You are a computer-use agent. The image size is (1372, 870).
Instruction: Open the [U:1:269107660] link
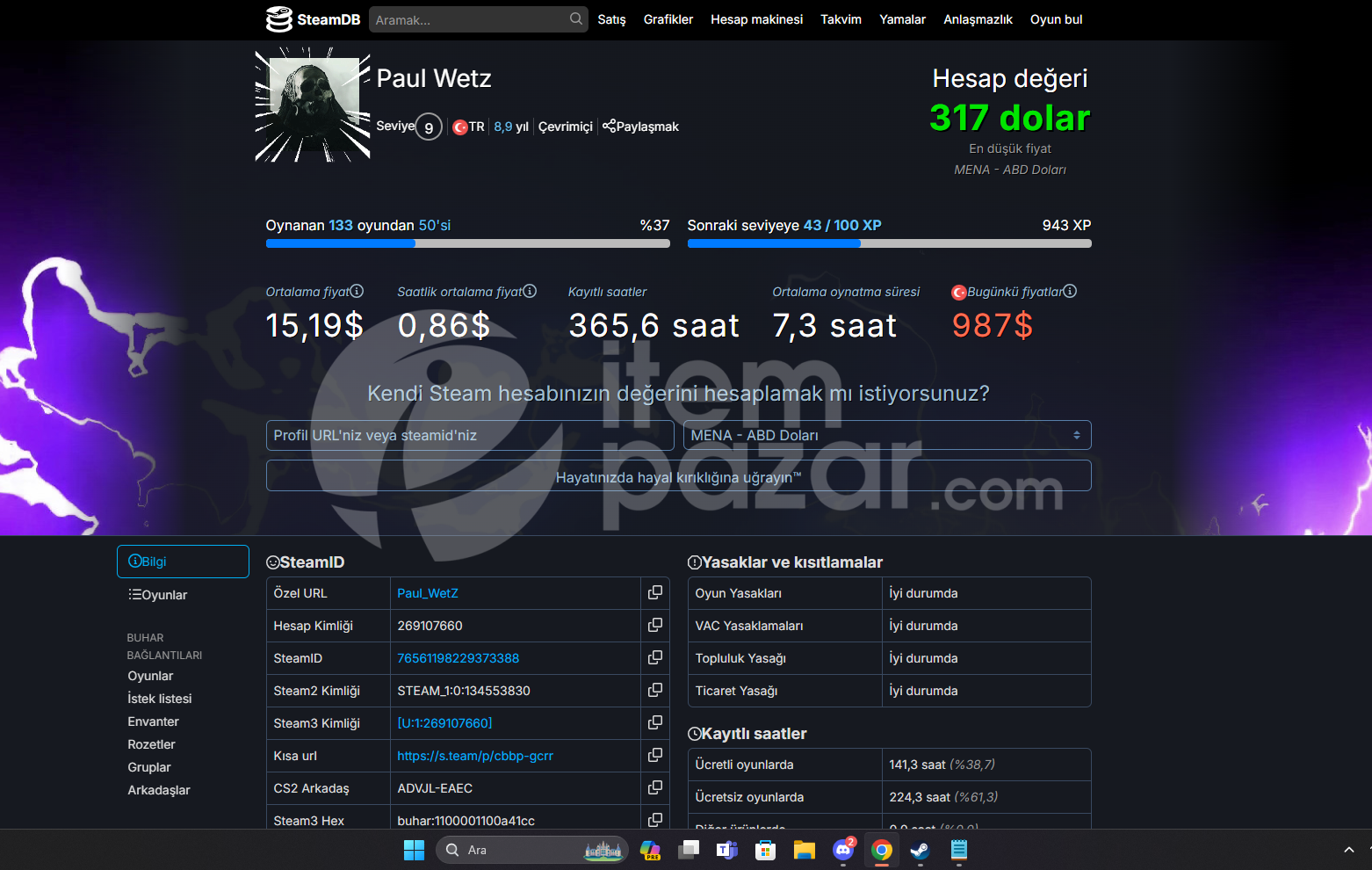444,723
